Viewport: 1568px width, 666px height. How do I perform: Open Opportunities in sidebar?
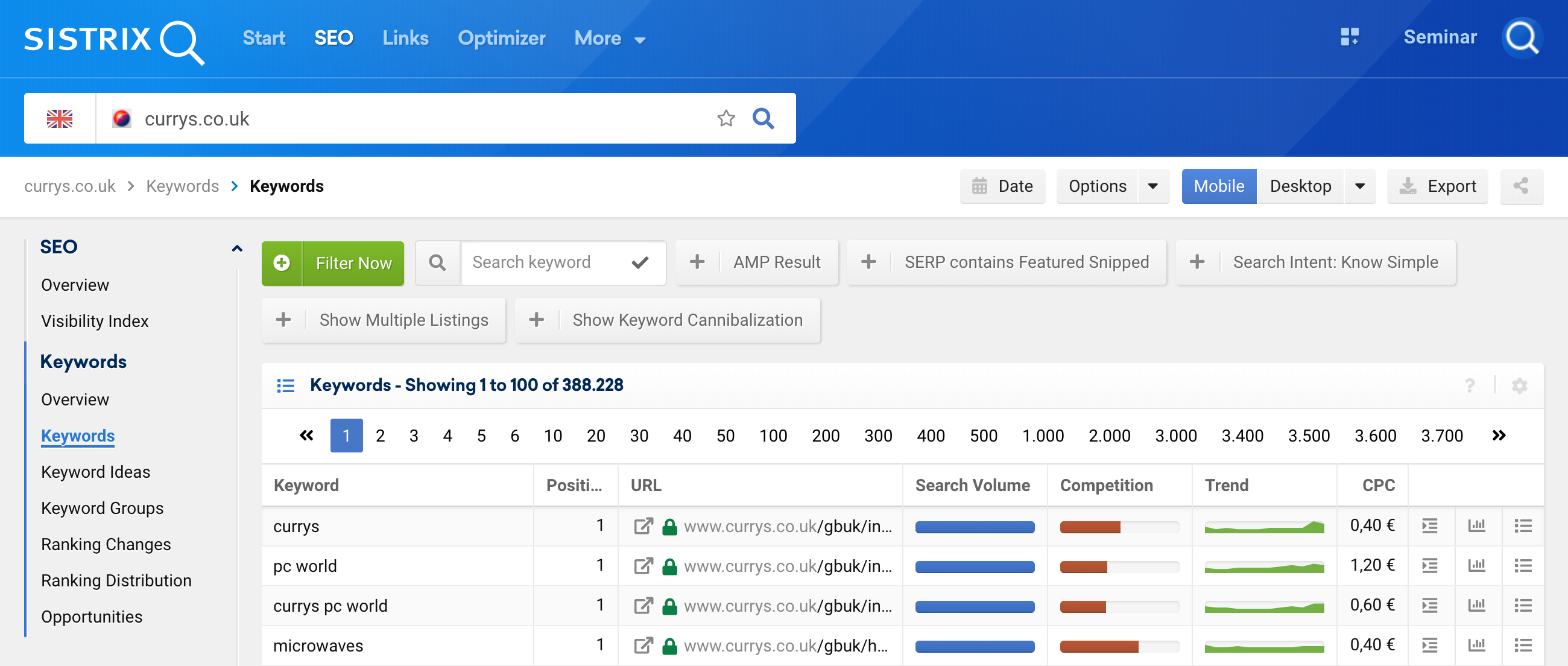(x=91, y=617)
